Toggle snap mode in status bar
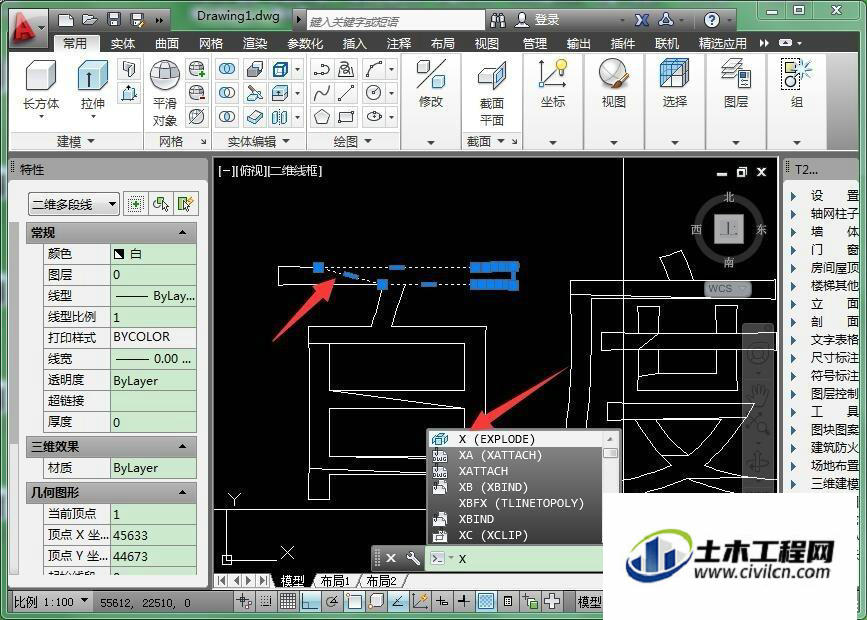Screen dimensions: 867x620 266,601
